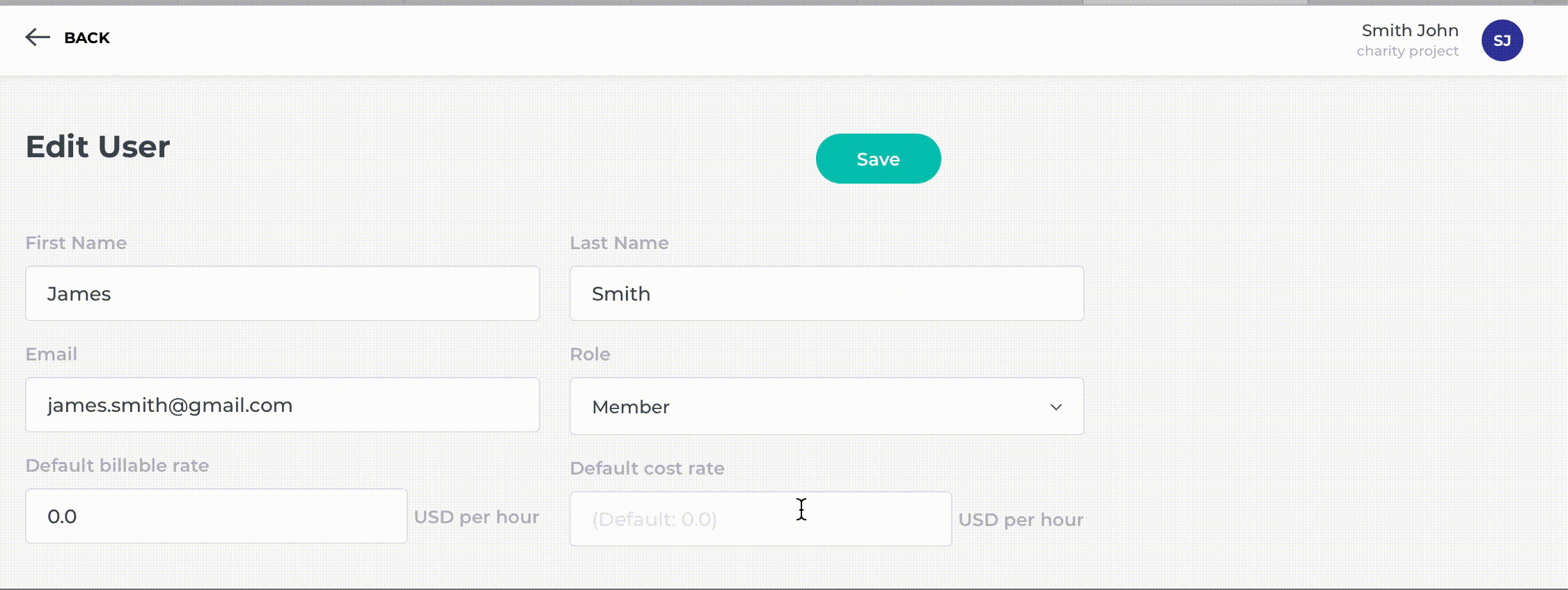
Task: Open the SJ avatar menu
Action: (1502, 40)
